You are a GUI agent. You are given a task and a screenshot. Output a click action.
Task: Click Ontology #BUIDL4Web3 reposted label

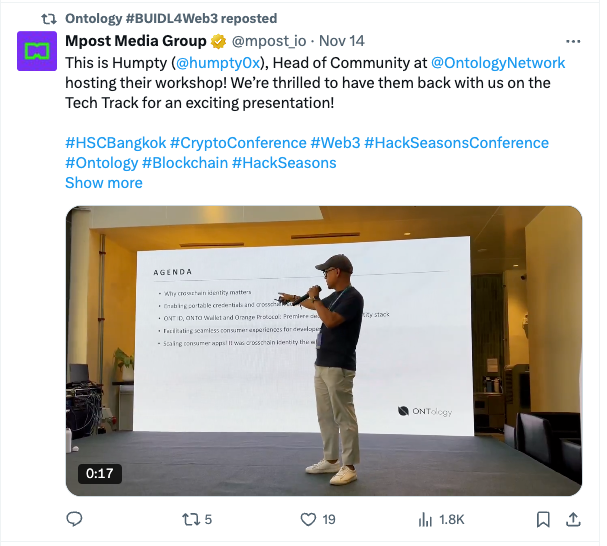tap(171, 18)
